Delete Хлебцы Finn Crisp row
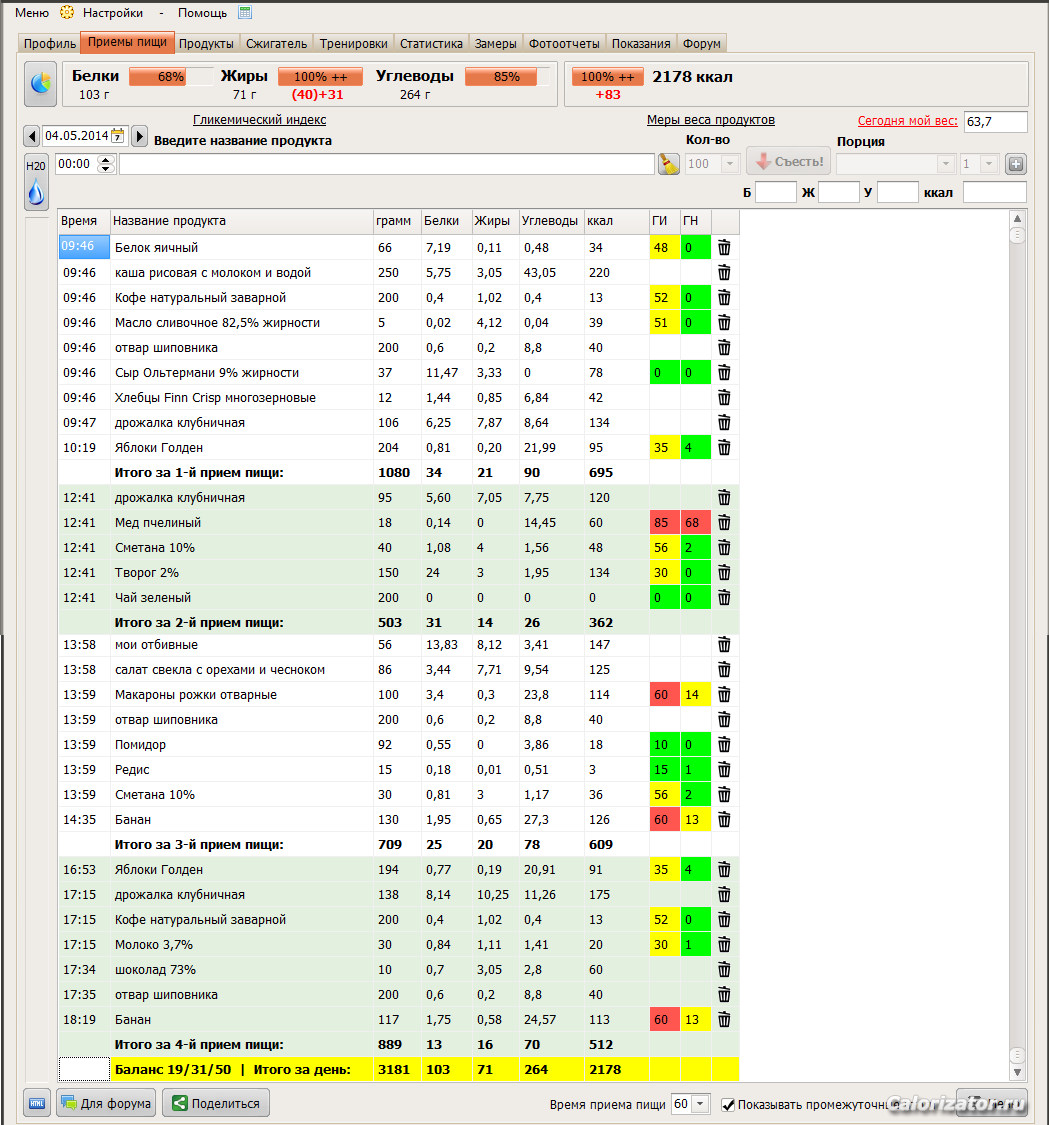The height and width of the screenshot is (1125, 1049). coord(724,397)
